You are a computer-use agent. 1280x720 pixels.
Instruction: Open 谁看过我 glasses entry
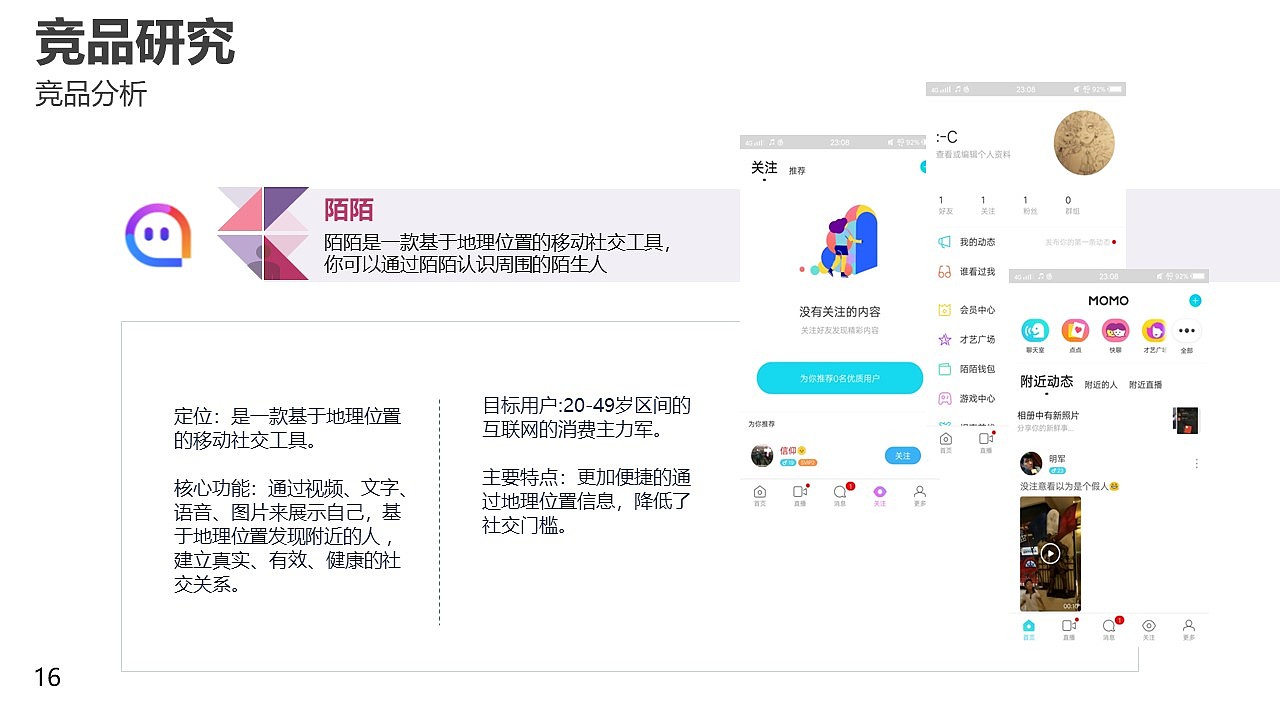pyautogui.click(x=967, y=271)
